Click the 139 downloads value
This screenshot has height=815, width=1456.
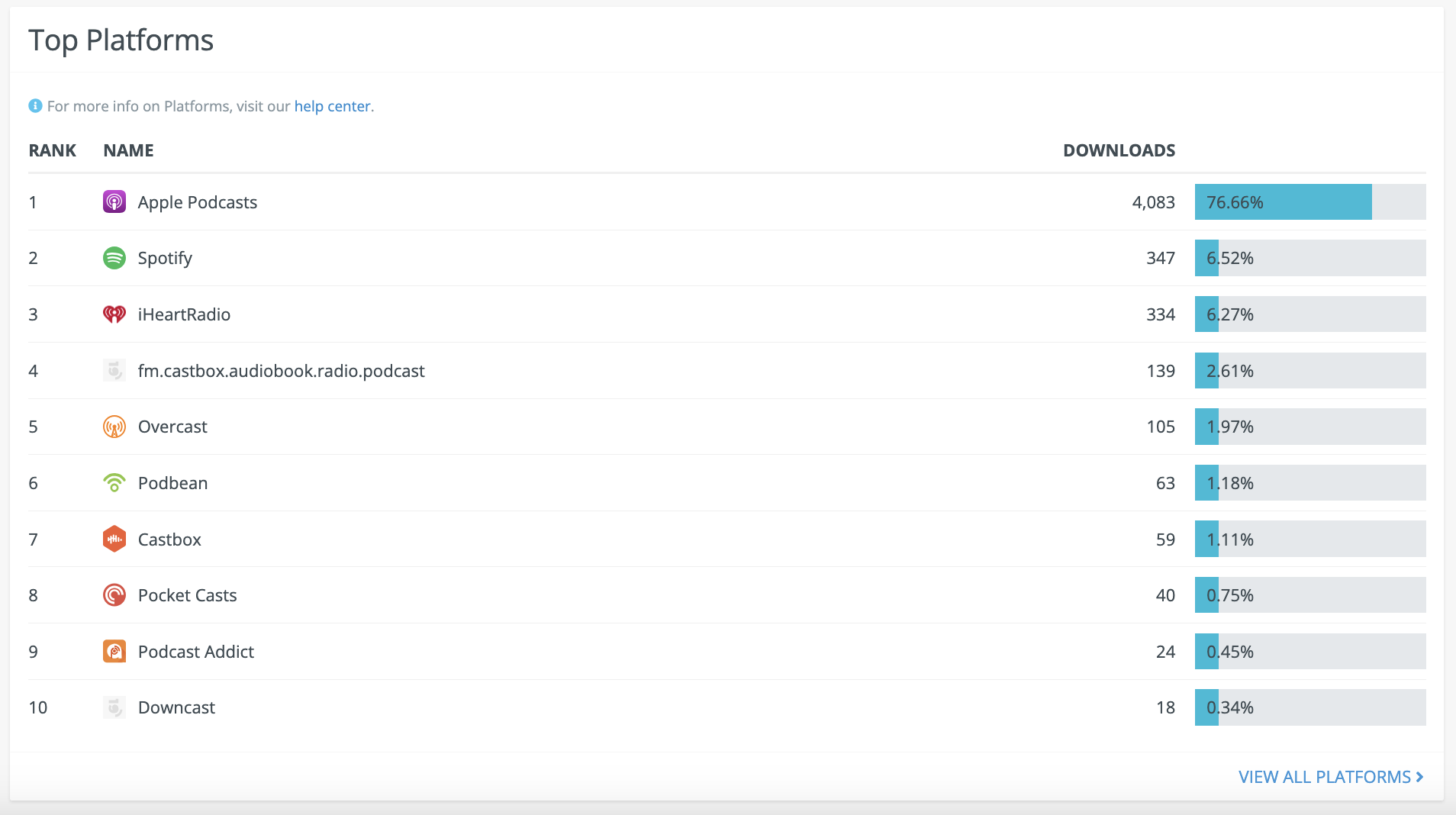[x=1161, y=371]
